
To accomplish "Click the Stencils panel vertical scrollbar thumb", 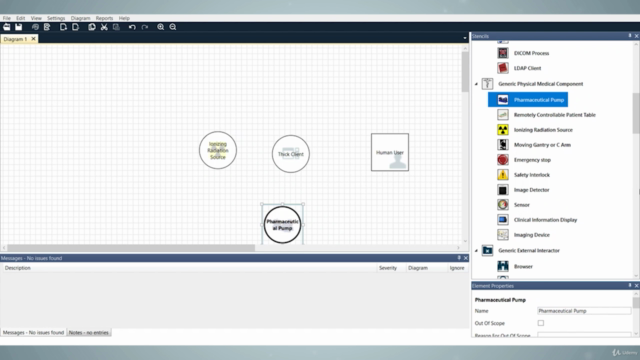I will pos(636,113).
